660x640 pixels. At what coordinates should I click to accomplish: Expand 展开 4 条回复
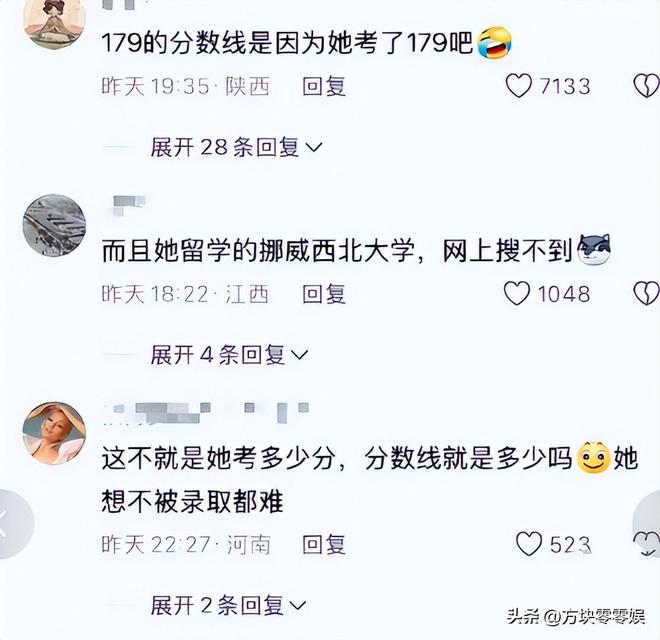[x=229, y=355]
